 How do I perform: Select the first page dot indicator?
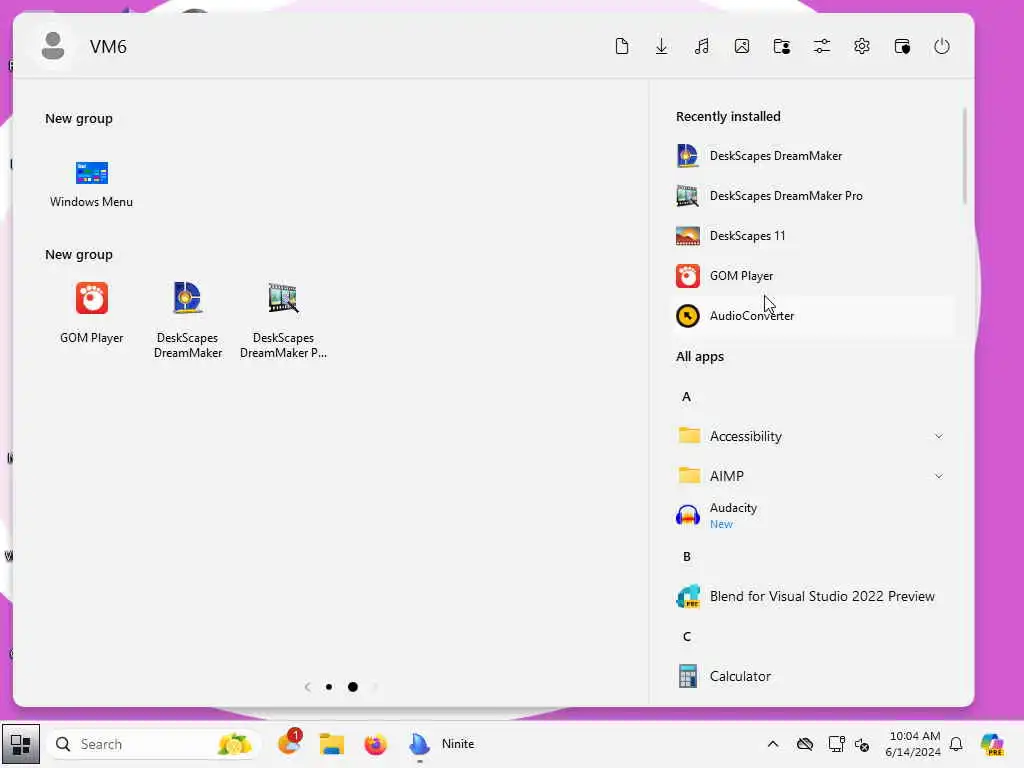[329, 687]
